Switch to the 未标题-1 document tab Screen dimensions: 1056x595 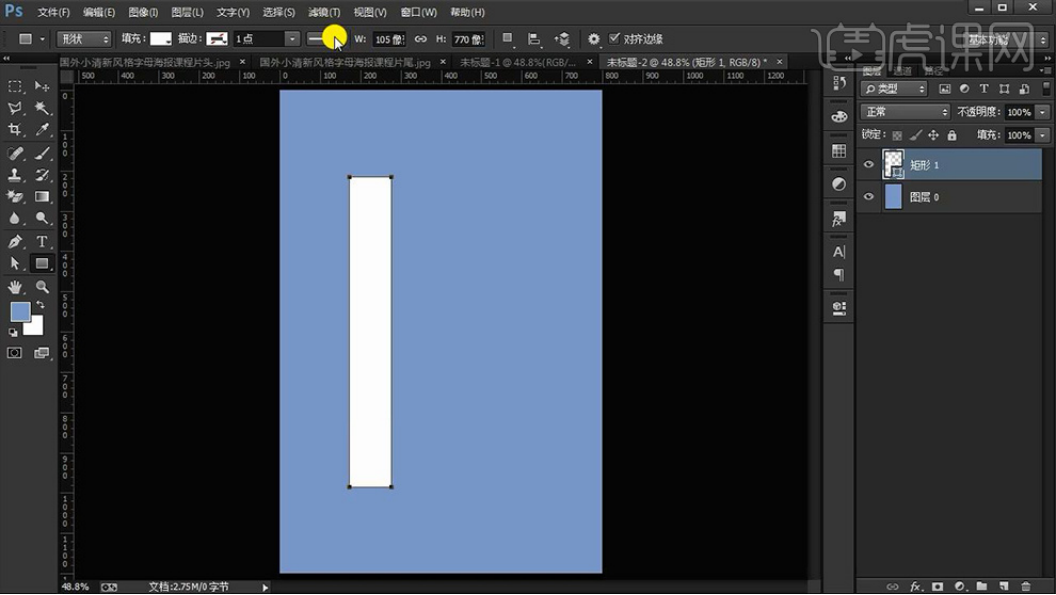point(518,62)
